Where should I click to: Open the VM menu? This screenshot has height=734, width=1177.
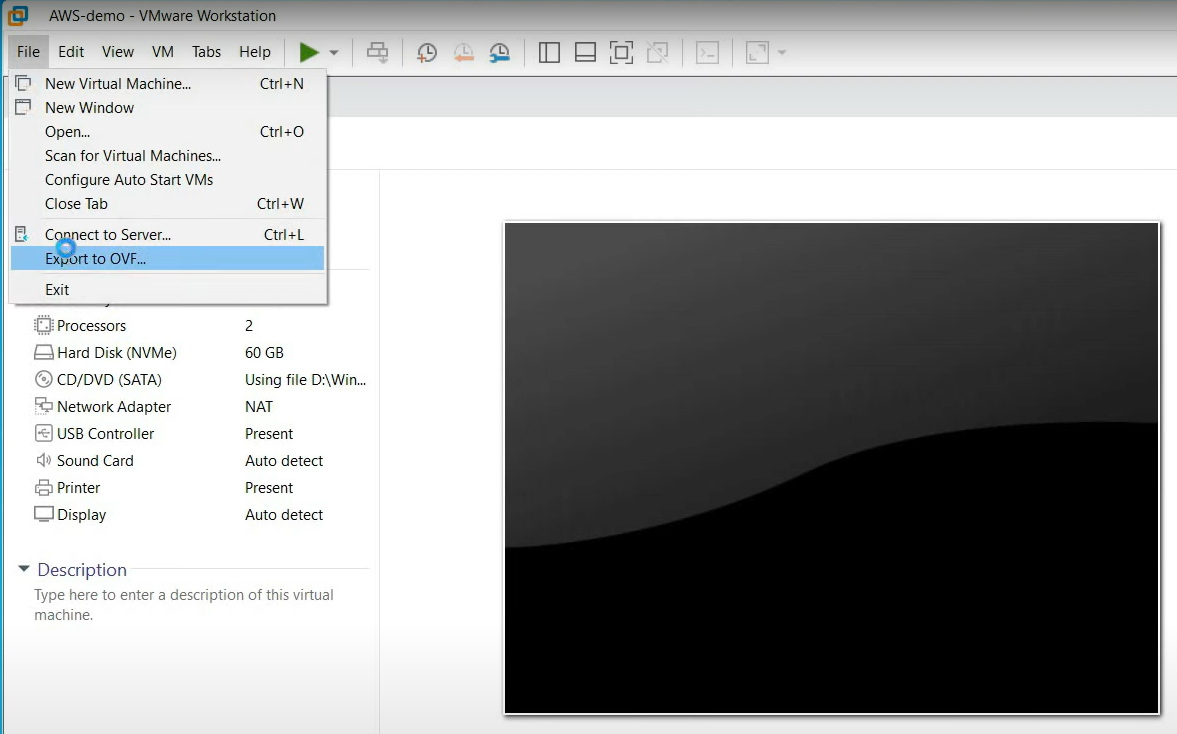tap(163, 52)
